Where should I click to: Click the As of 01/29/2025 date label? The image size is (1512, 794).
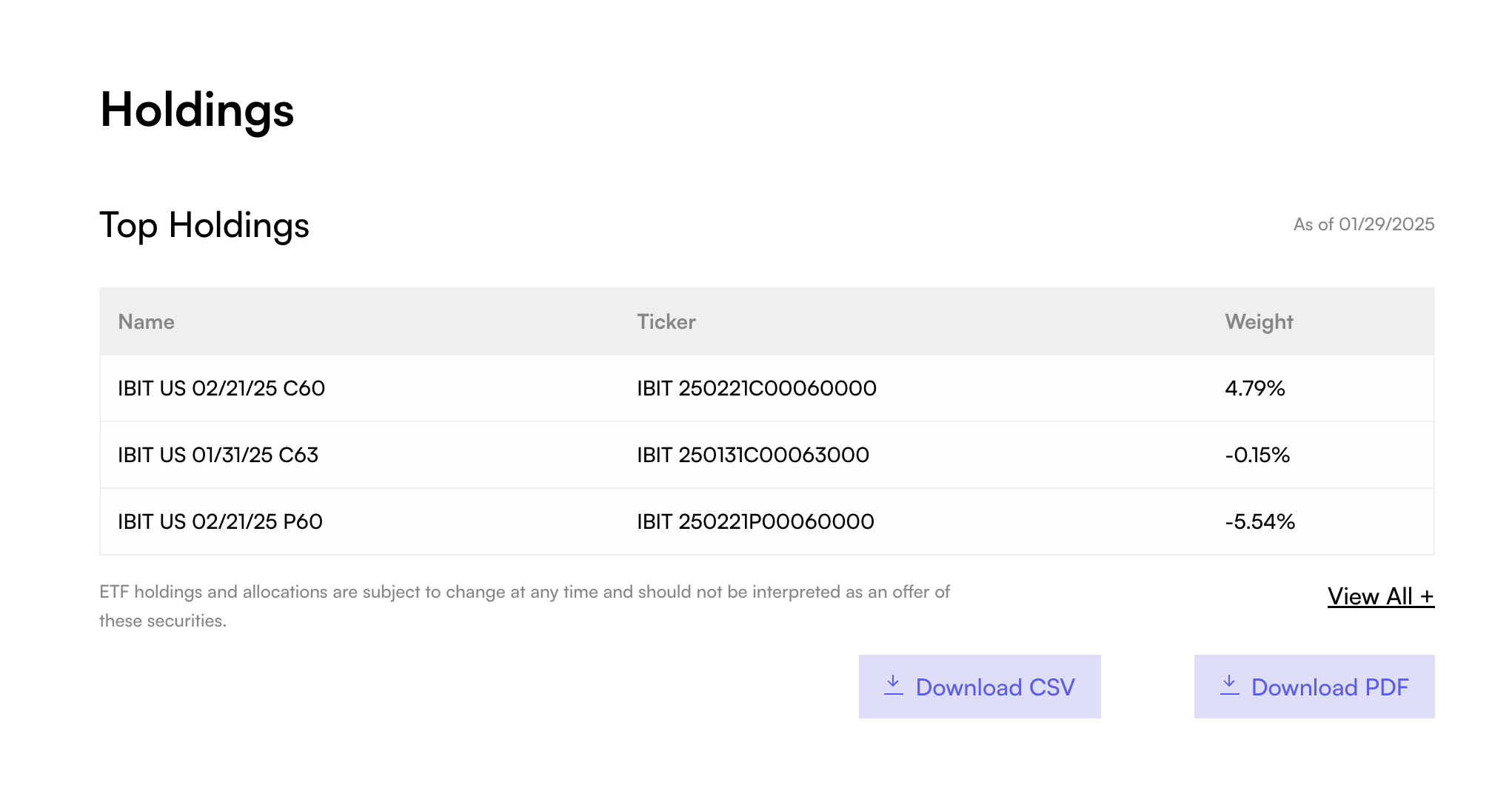click(1363, 224)
